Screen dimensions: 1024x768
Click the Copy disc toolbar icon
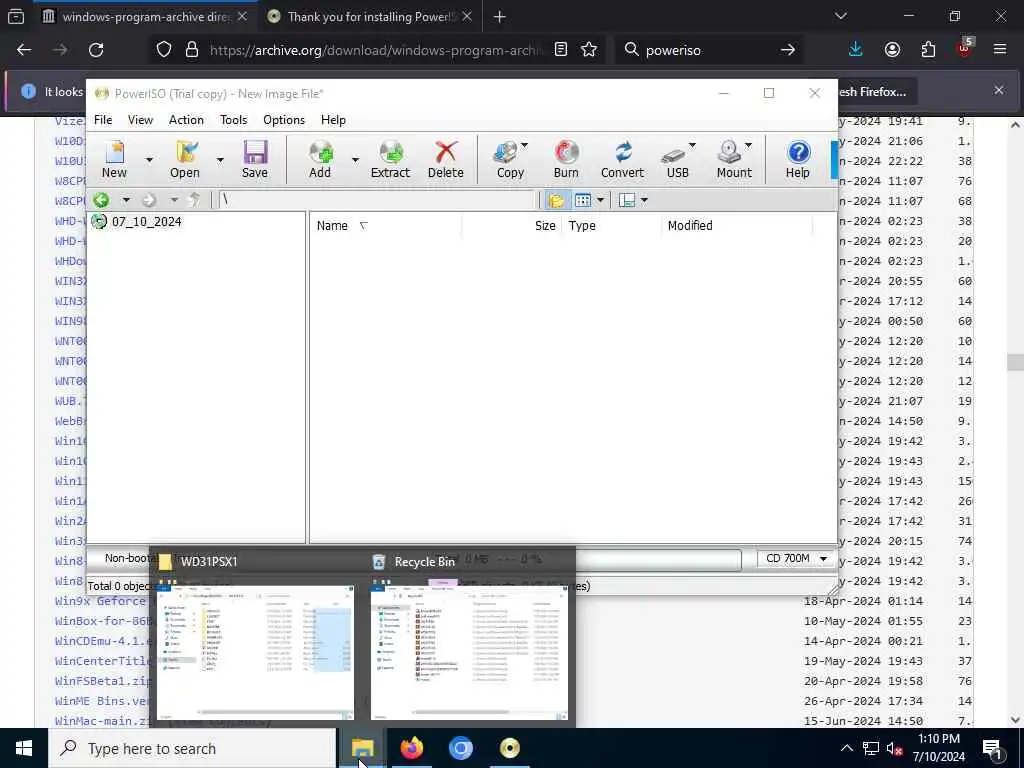coord(507,159)
